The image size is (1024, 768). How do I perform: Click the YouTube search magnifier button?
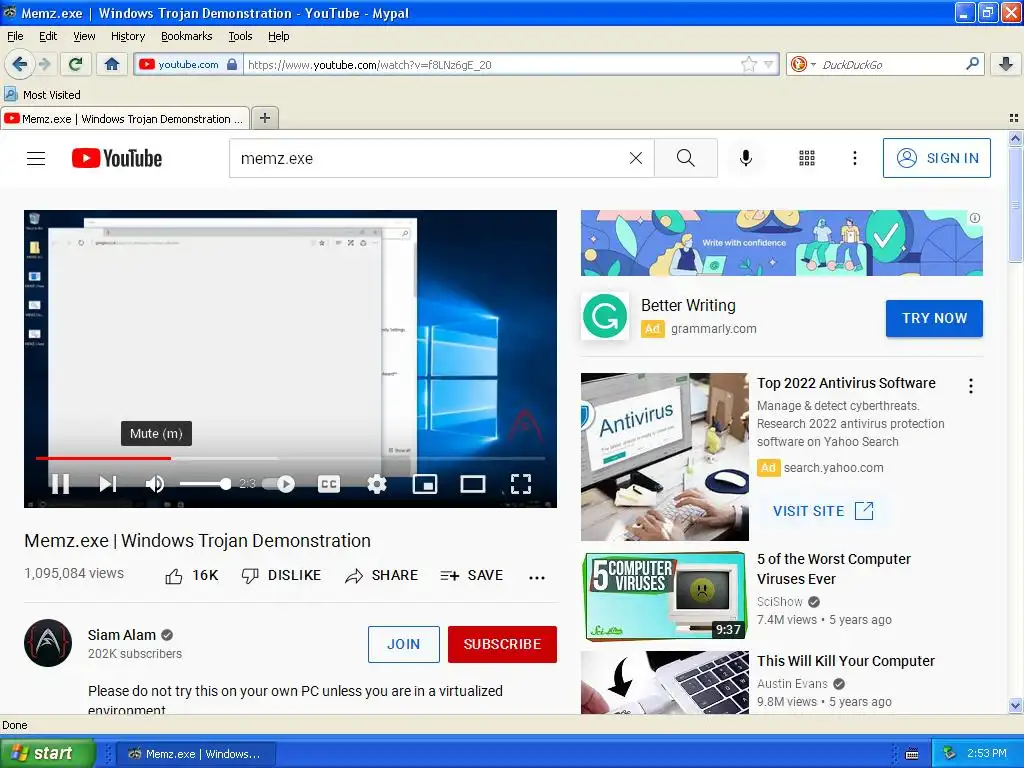point(686,158)
